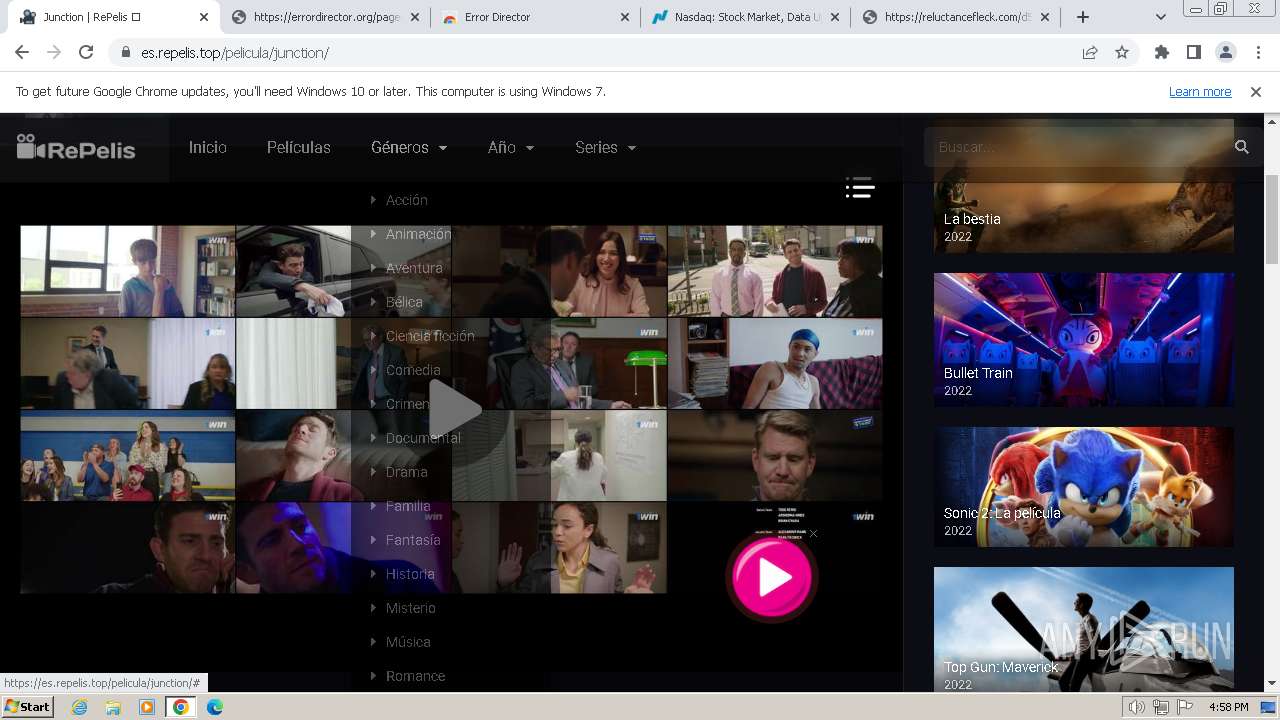The width and height of the screenshot is (1280, 720).
Task: Expand the Año dropdown menu
Action: (x=511, y=147)
